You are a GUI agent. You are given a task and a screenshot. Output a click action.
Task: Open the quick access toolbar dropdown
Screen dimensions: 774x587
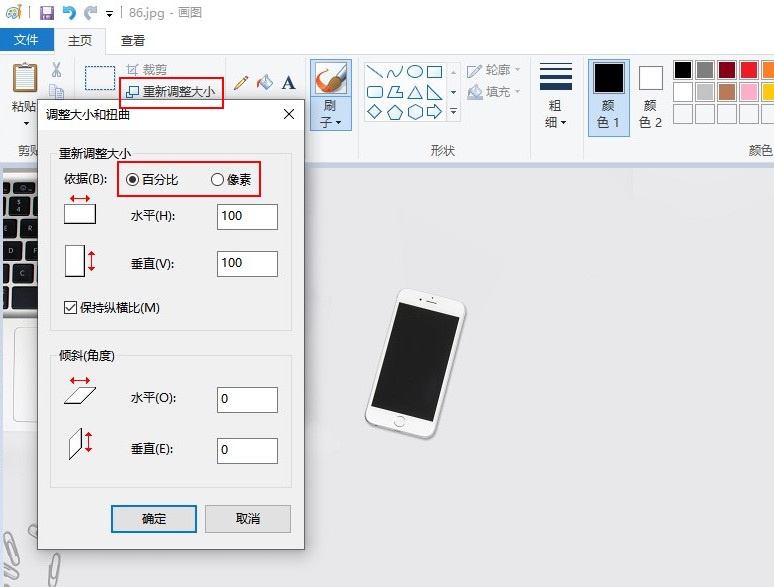coord(109,14)
